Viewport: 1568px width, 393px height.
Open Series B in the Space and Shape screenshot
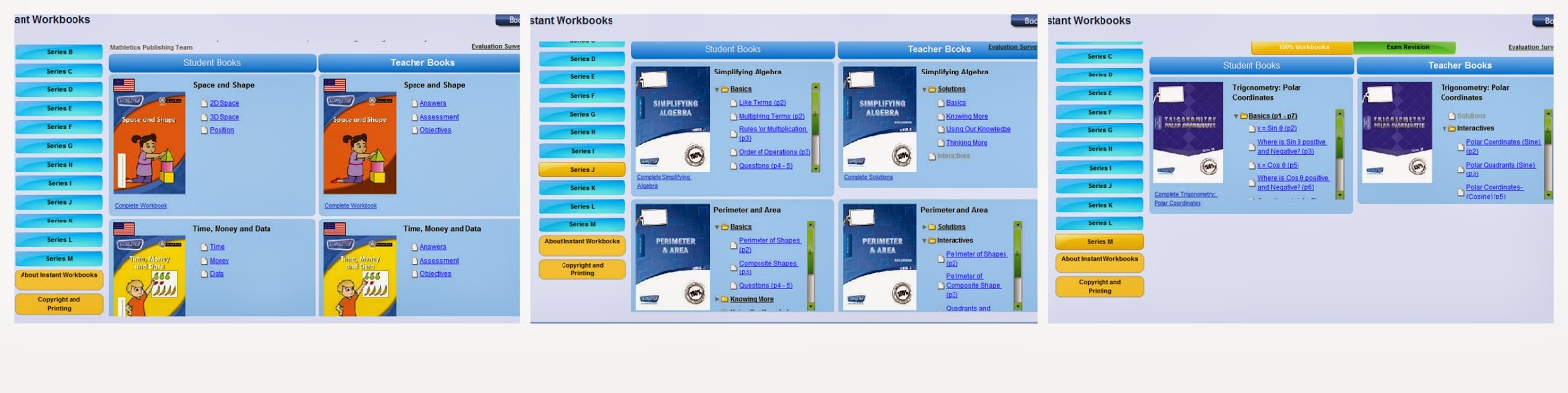59,52
